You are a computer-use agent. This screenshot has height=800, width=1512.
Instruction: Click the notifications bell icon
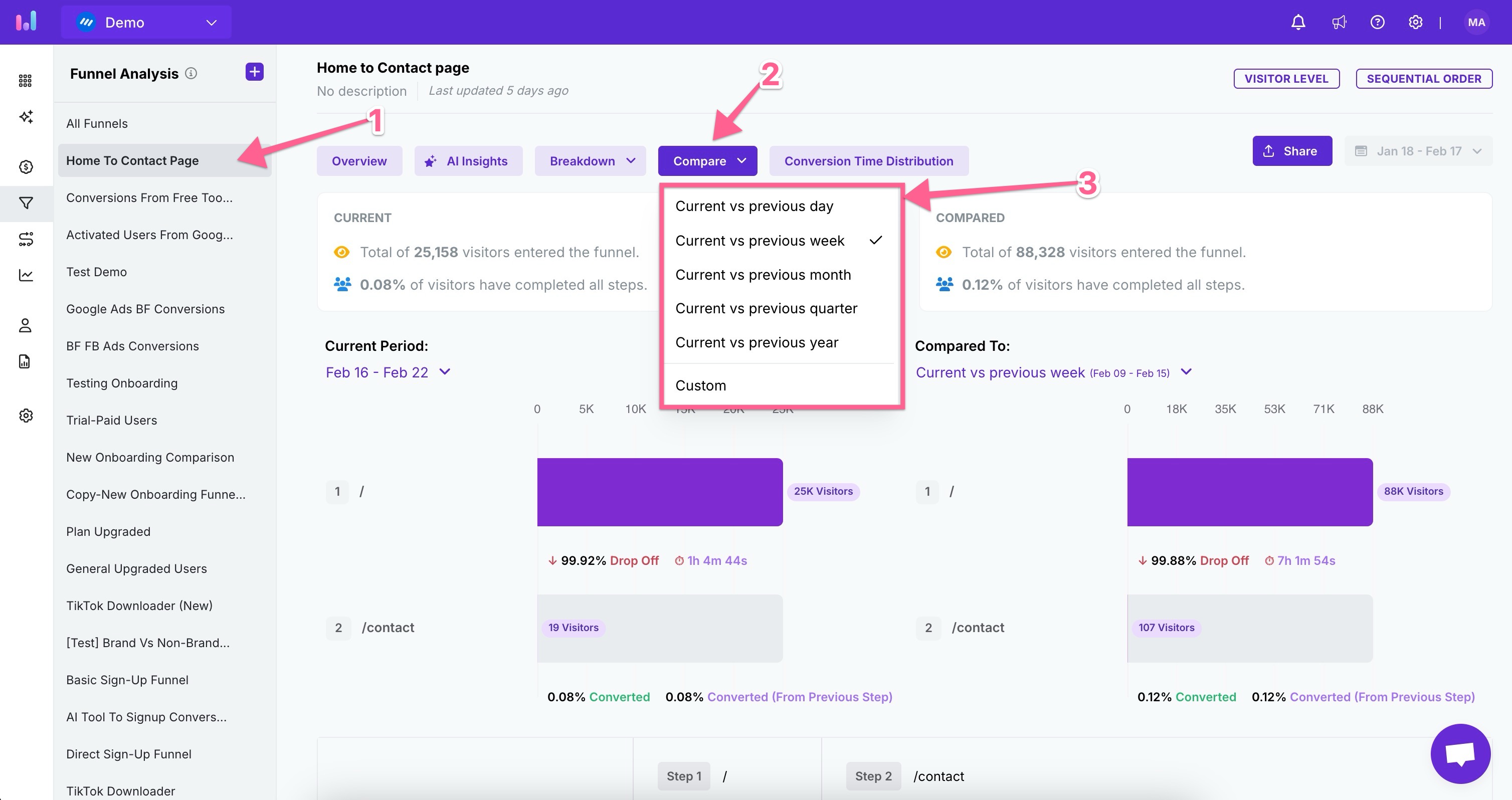[1298, 22]
